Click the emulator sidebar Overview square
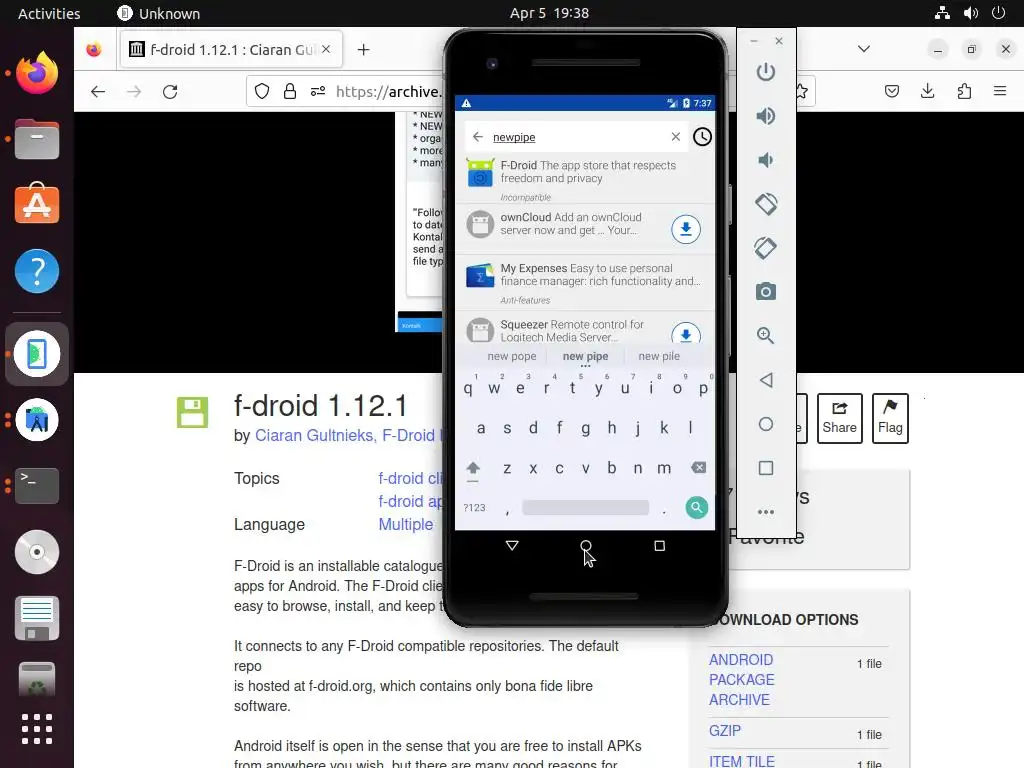The image size is (1024, 768). 766,468
